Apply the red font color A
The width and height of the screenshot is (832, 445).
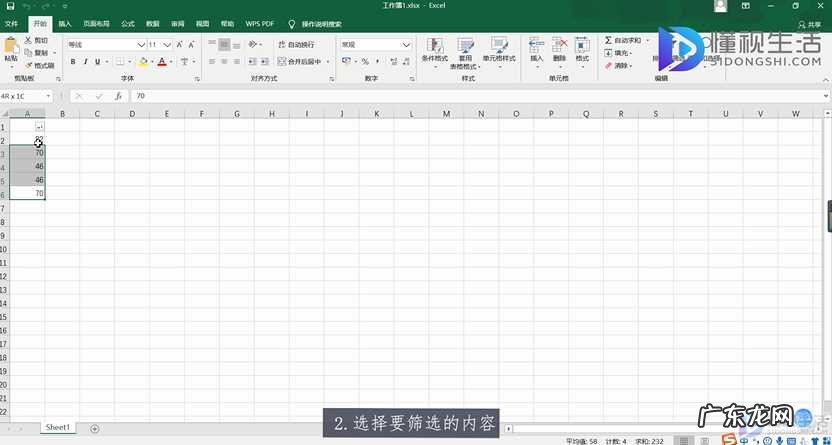162,62
